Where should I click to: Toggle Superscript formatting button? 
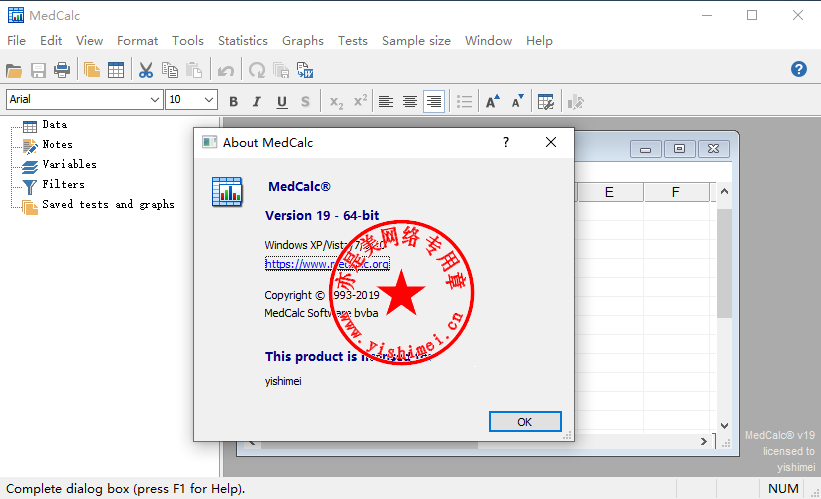360,101
